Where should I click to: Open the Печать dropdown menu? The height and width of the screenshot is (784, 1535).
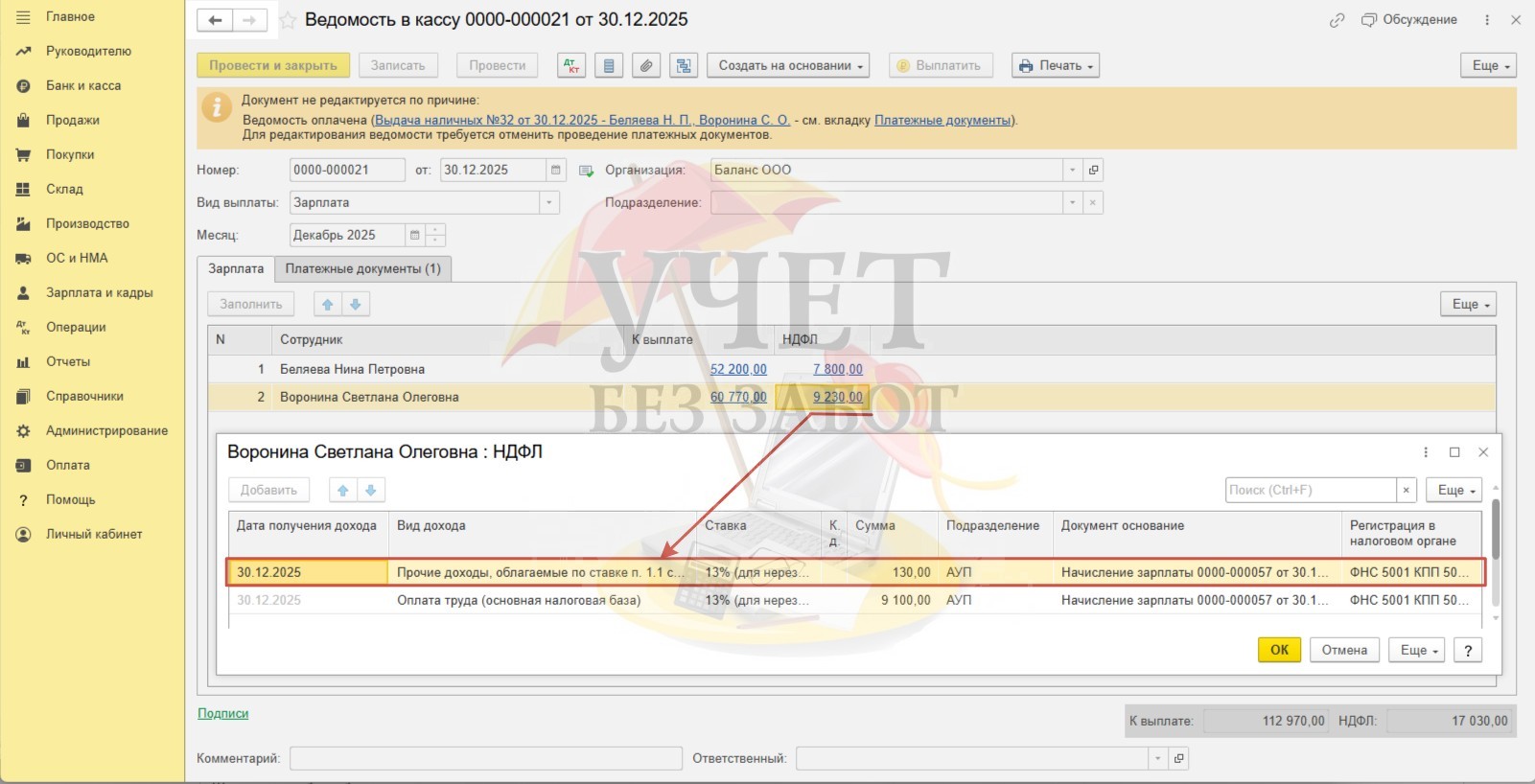coord(1056,65)
